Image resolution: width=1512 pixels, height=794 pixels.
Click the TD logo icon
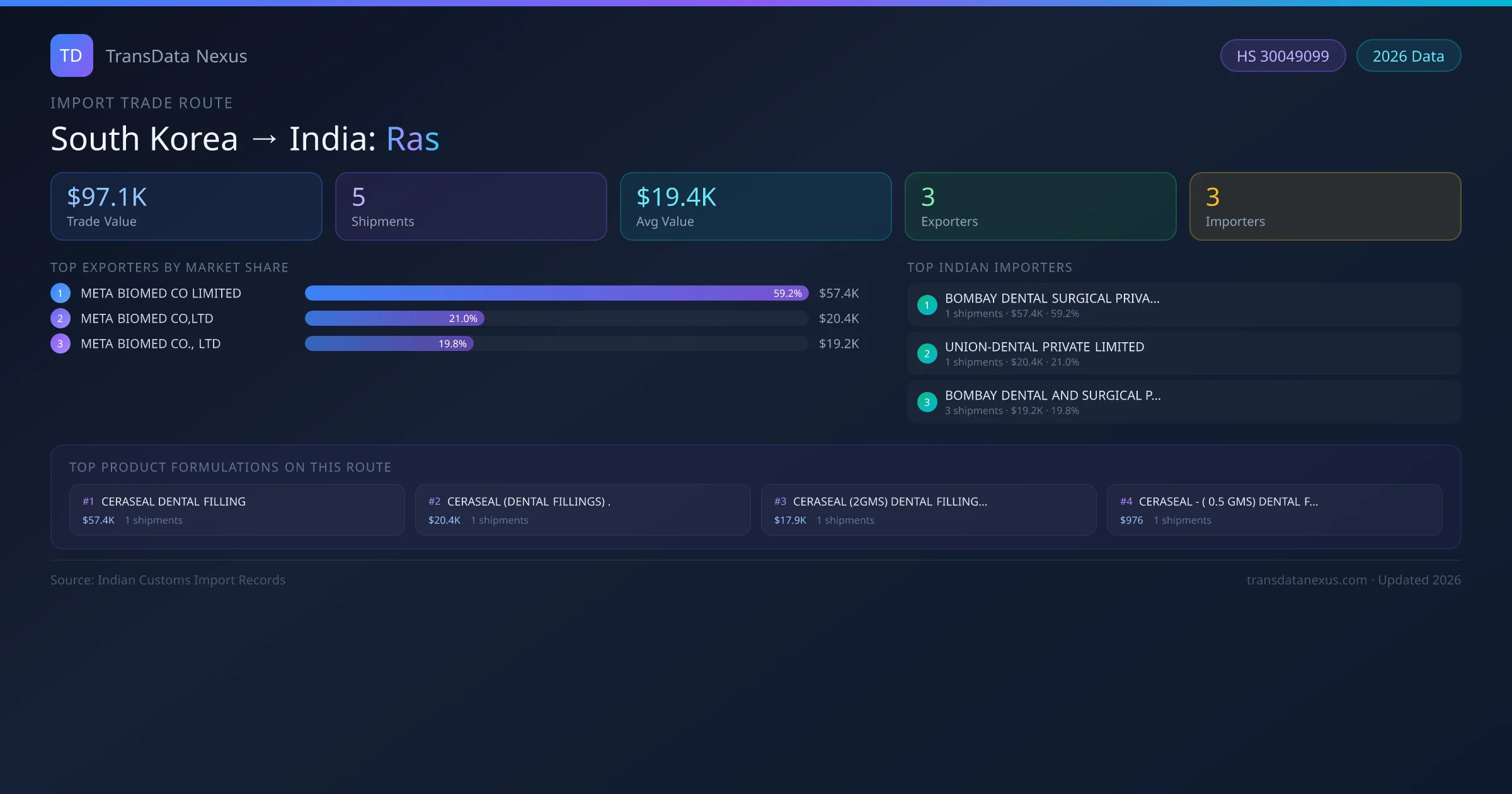71,55
